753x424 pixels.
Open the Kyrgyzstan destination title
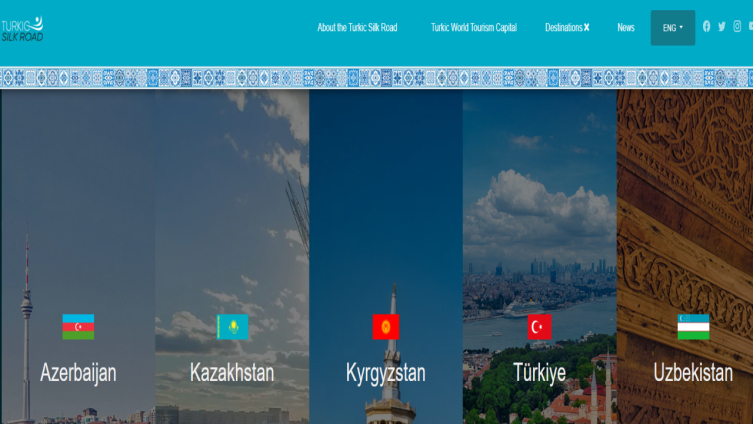point(386,373)
